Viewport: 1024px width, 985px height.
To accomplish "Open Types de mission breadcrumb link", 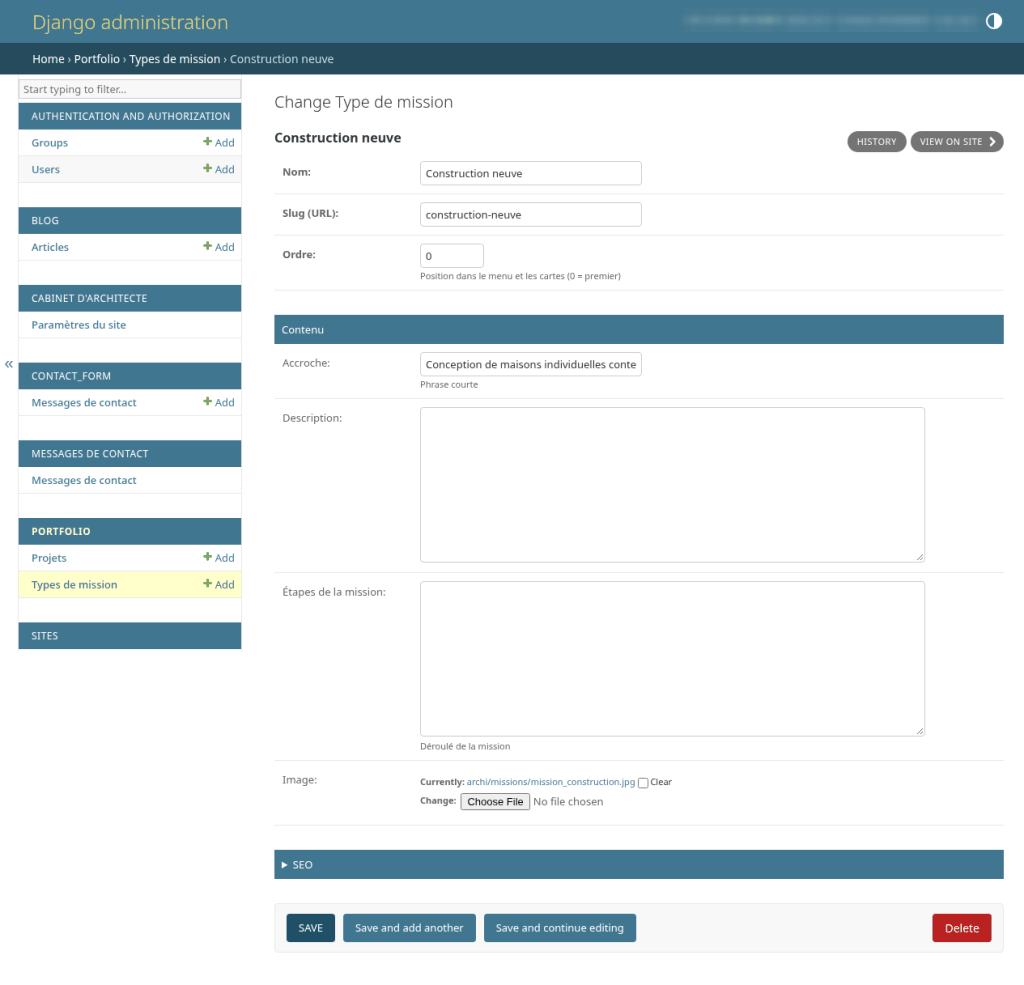I will click(x=174, y=59).
